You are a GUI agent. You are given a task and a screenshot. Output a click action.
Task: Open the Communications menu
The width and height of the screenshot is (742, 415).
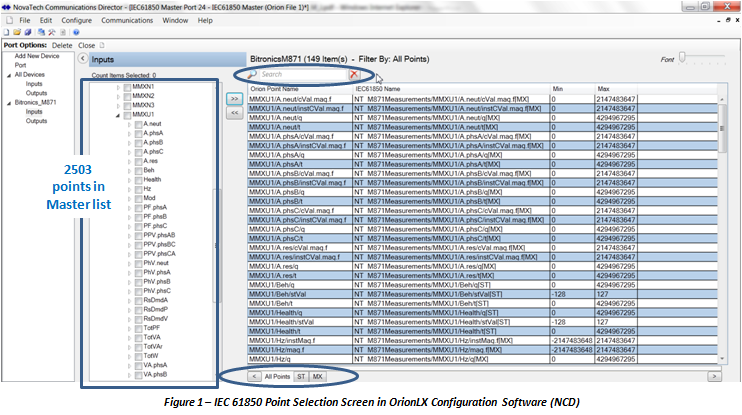click(x=127, y=20)
